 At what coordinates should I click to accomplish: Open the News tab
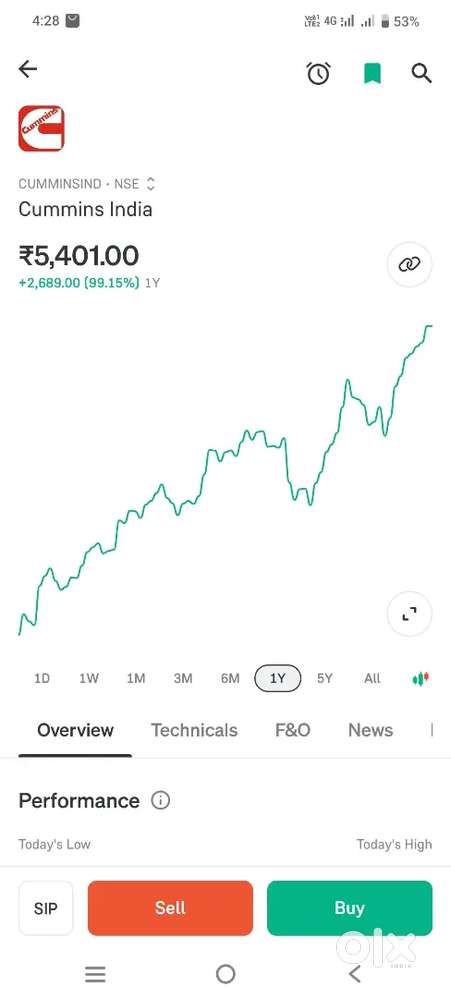(x=370, y=730)
